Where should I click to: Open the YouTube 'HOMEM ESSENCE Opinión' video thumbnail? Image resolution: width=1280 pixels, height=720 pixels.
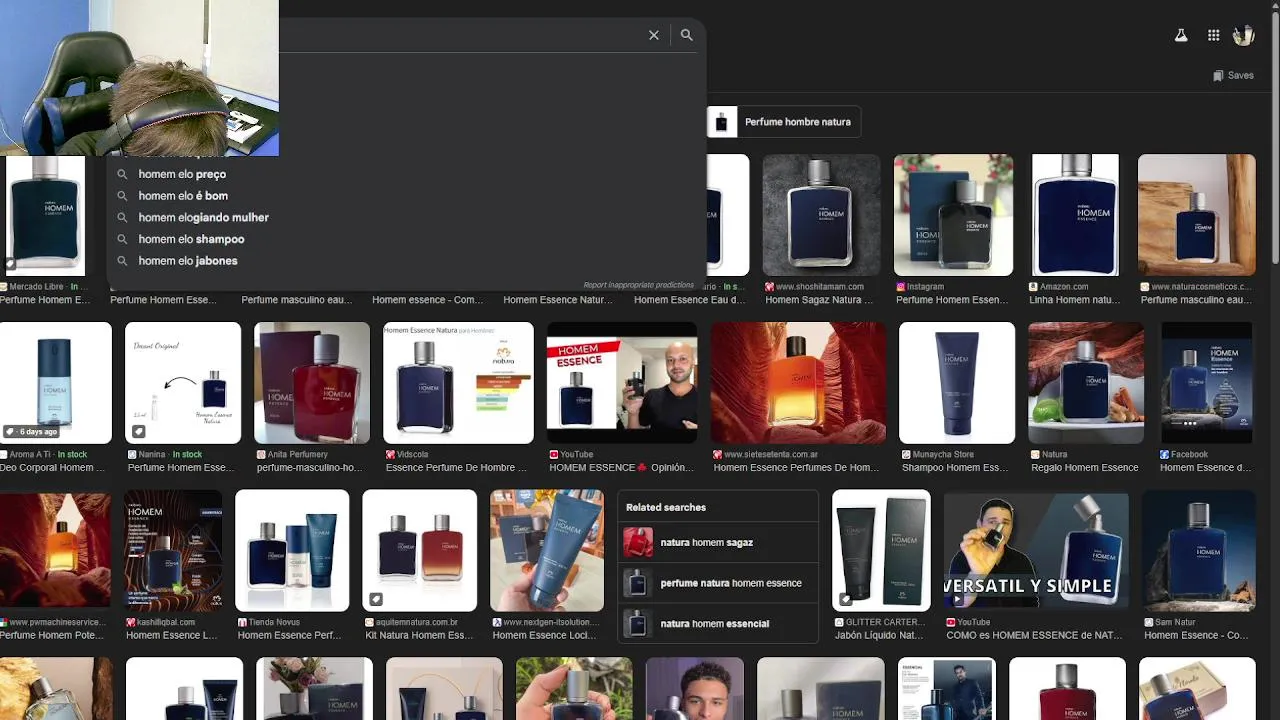pyautogui.click(x=622, y=383)
